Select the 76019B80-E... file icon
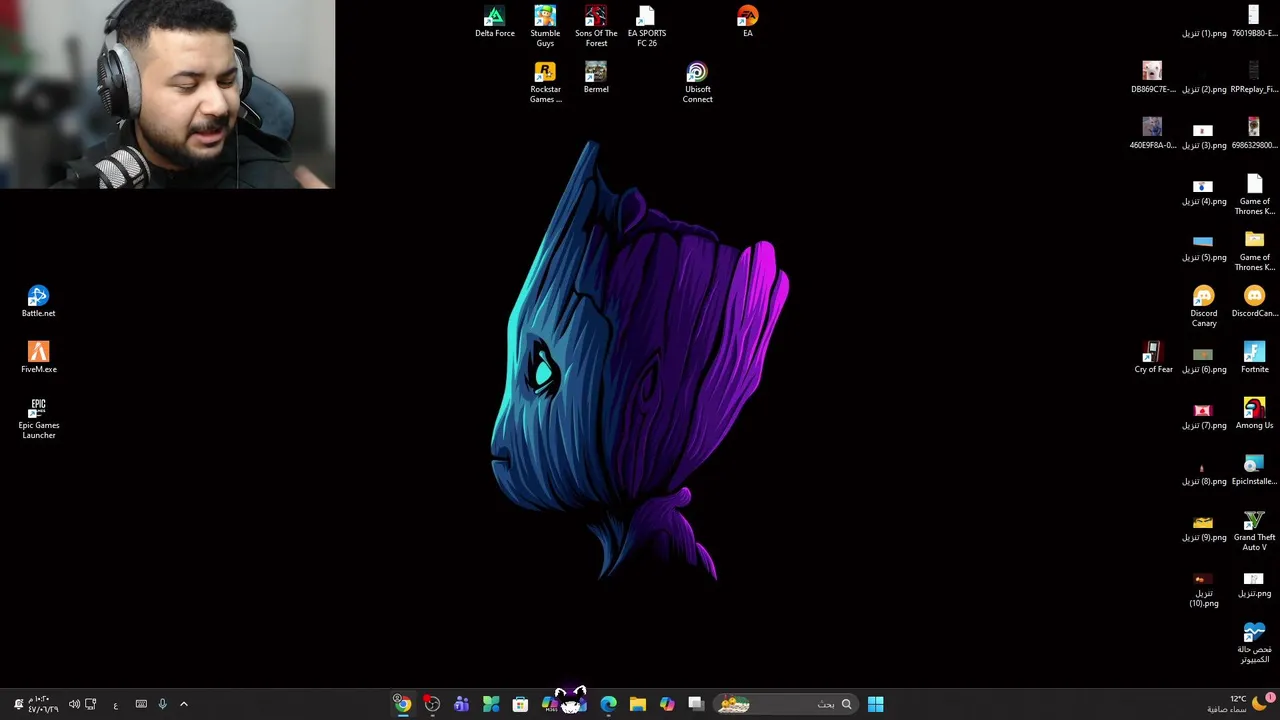This screenshot has height=720, width=1280. tap(1254, 22)
